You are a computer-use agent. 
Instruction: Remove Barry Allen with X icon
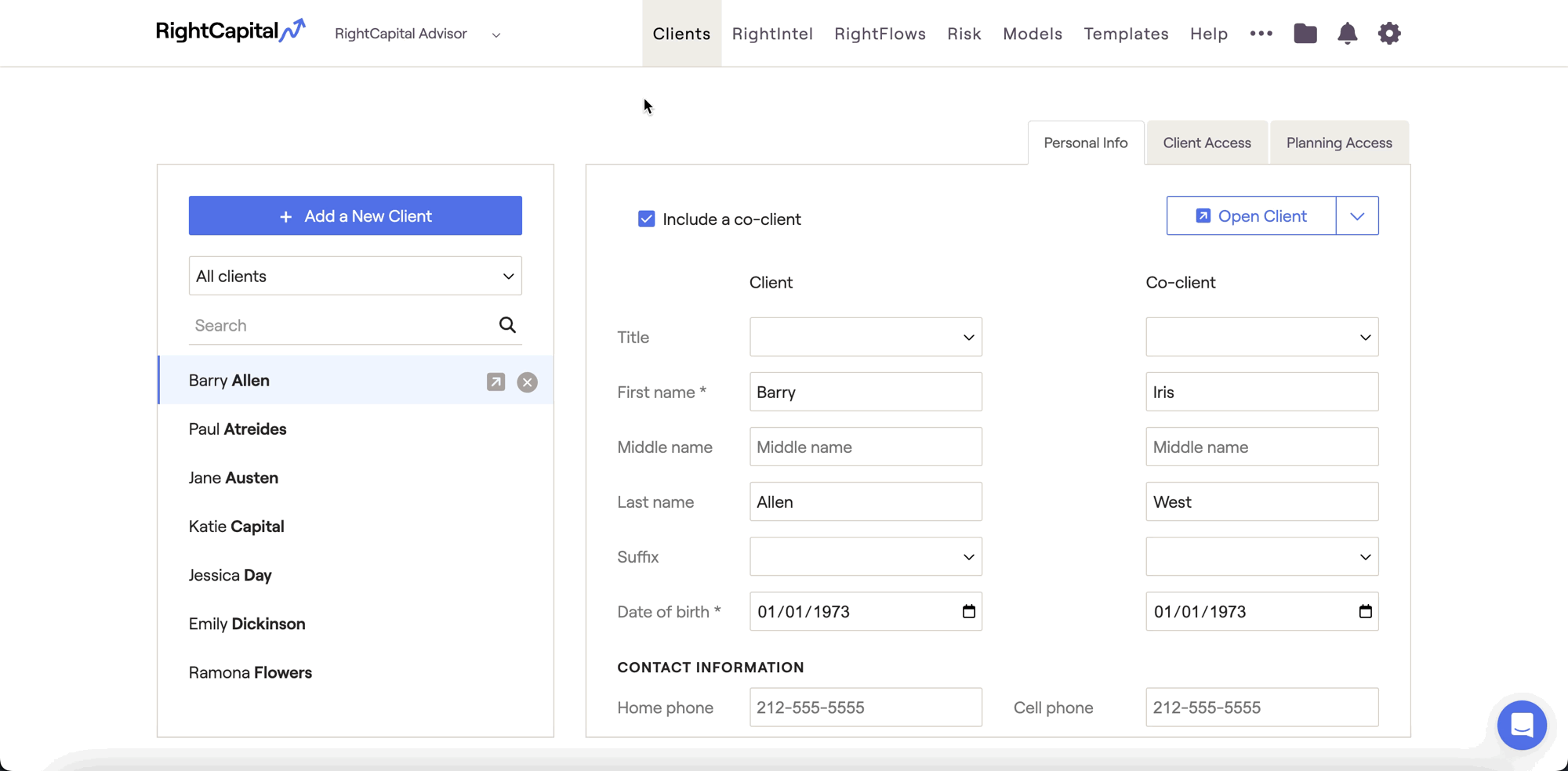[527, 382]
